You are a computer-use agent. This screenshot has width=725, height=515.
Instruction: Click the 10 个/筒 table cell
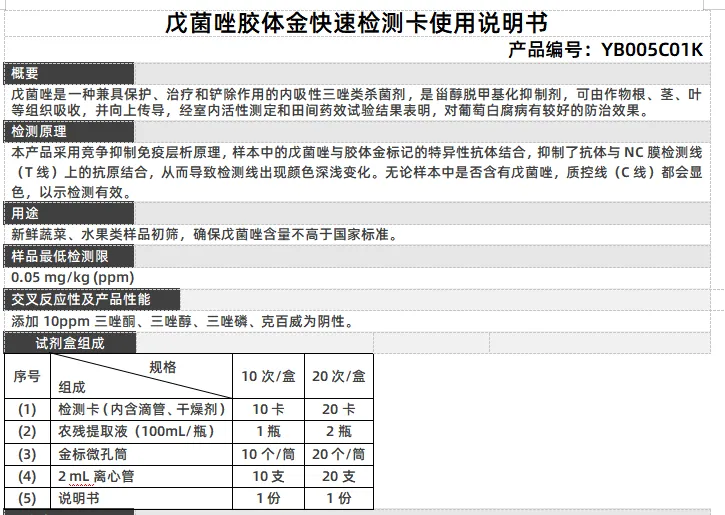[x=268, y=454]
